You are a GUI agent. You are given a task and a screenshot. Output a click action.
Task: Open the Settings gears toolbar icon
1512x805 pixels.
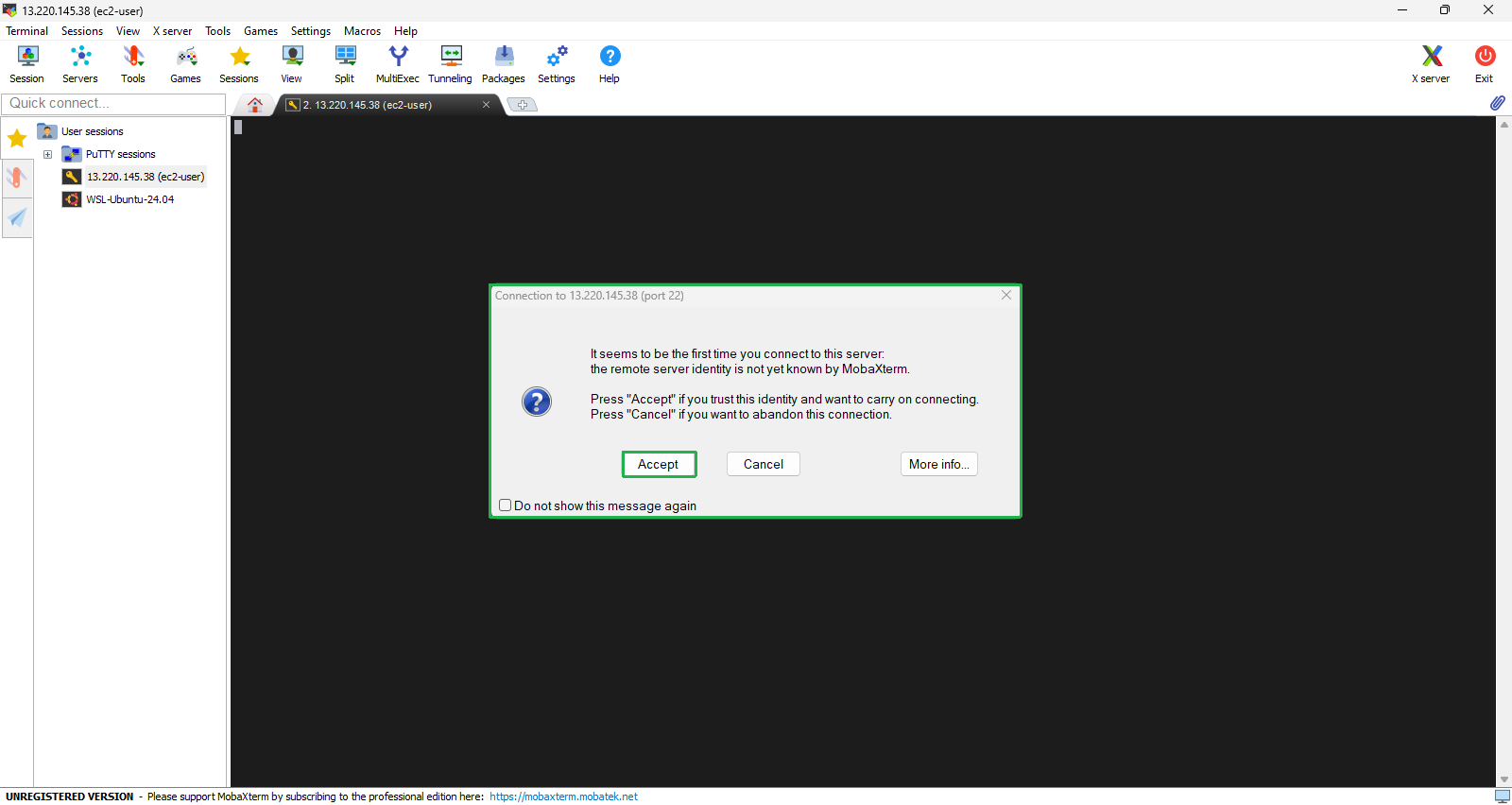click(x=557, y=64)
